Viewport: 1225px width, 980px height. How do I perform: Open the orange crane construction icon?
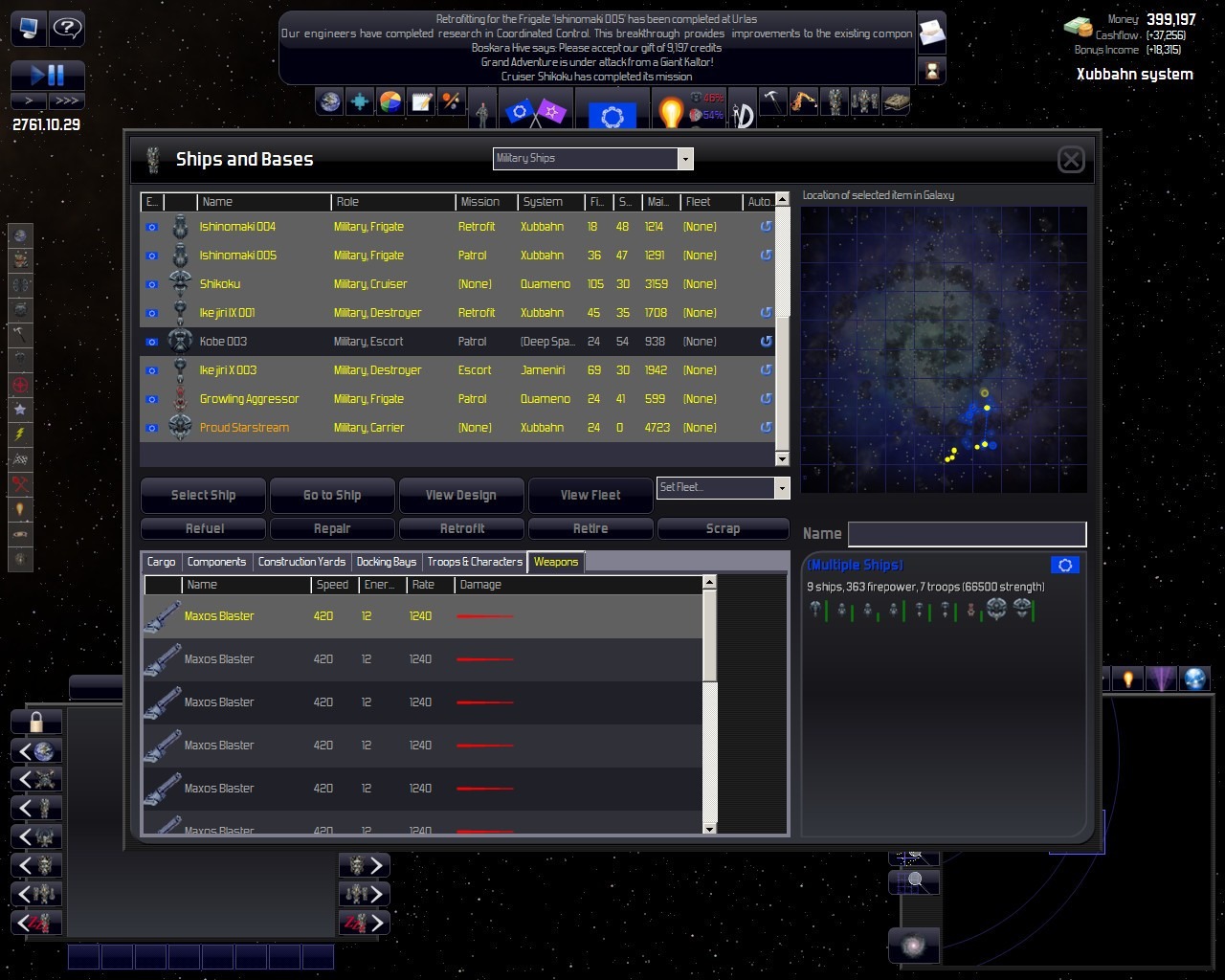[x=804, y=101]
